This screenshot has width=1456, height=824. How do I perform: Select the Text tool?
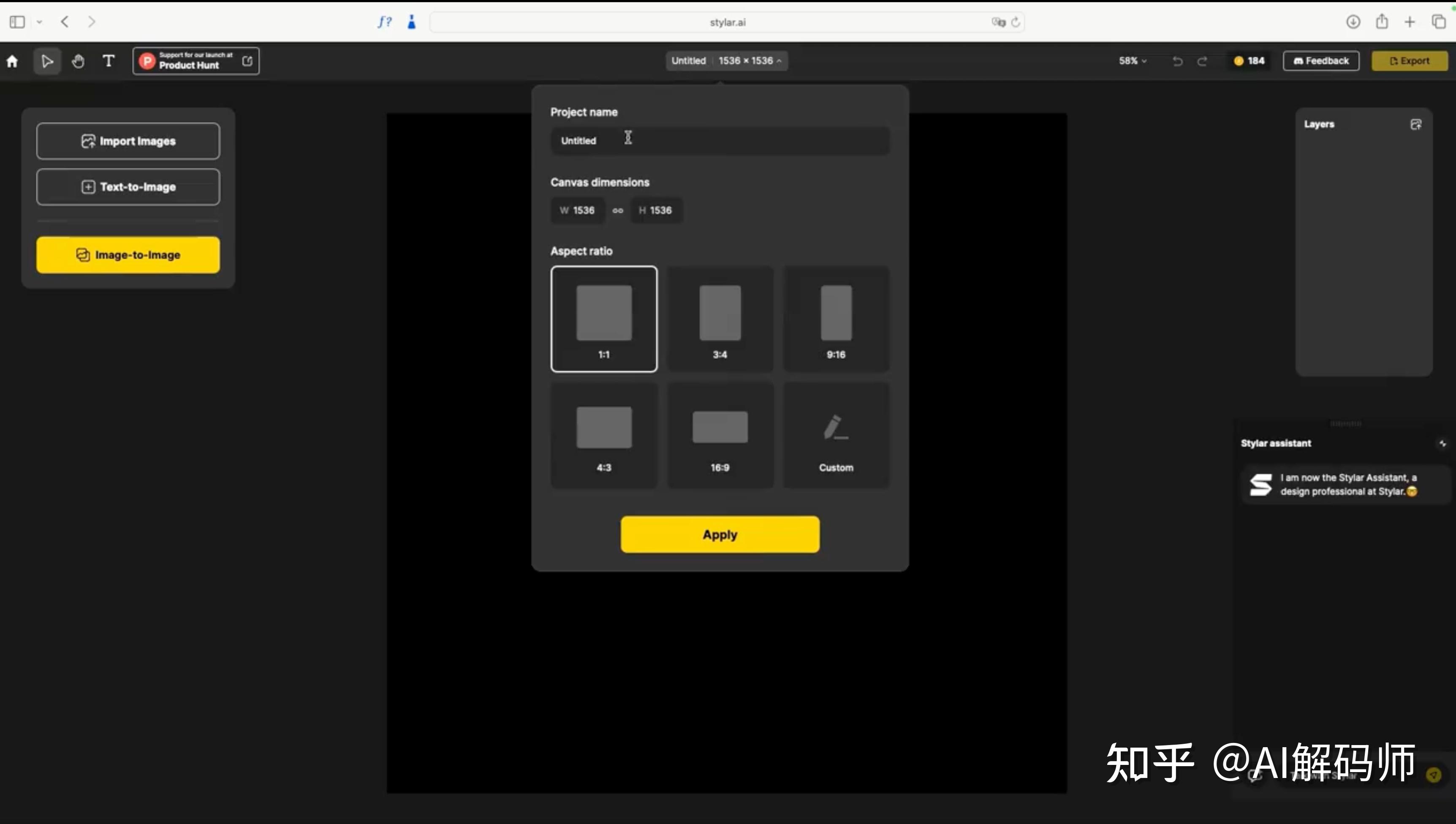point(108,60)
